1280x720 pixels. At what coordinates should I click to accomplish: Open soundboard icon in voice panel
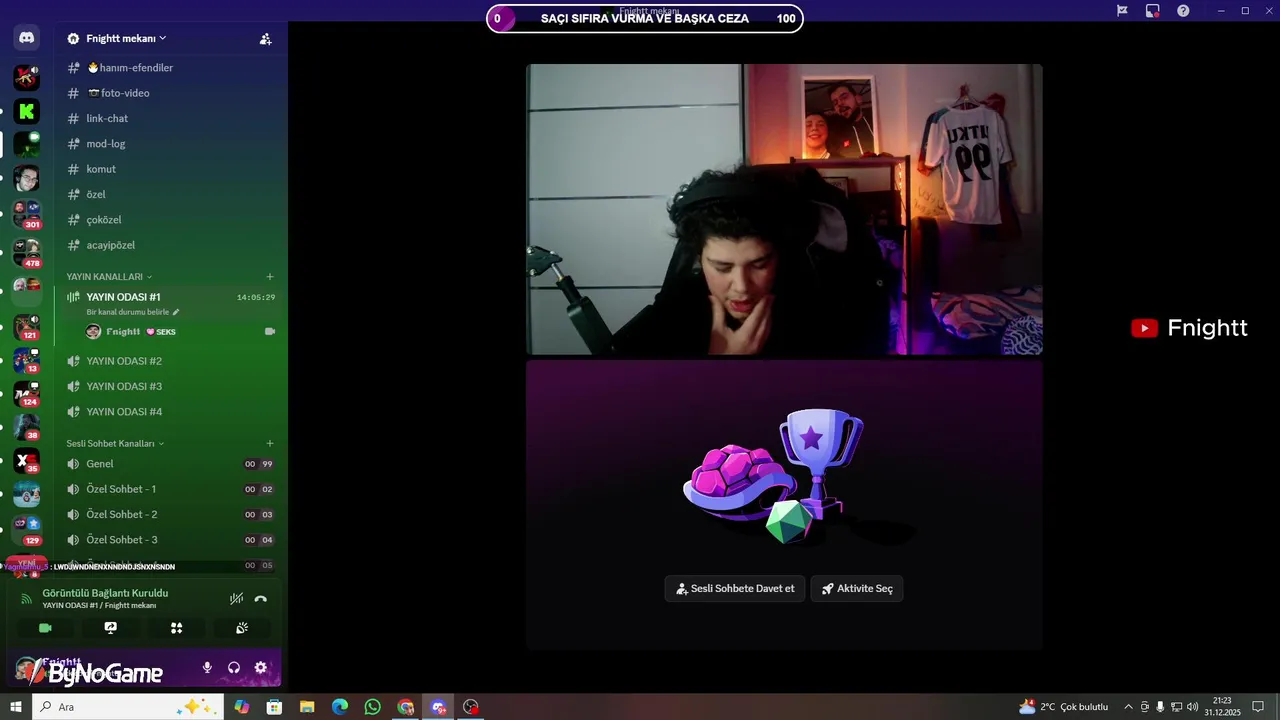(x=241, y=628)
